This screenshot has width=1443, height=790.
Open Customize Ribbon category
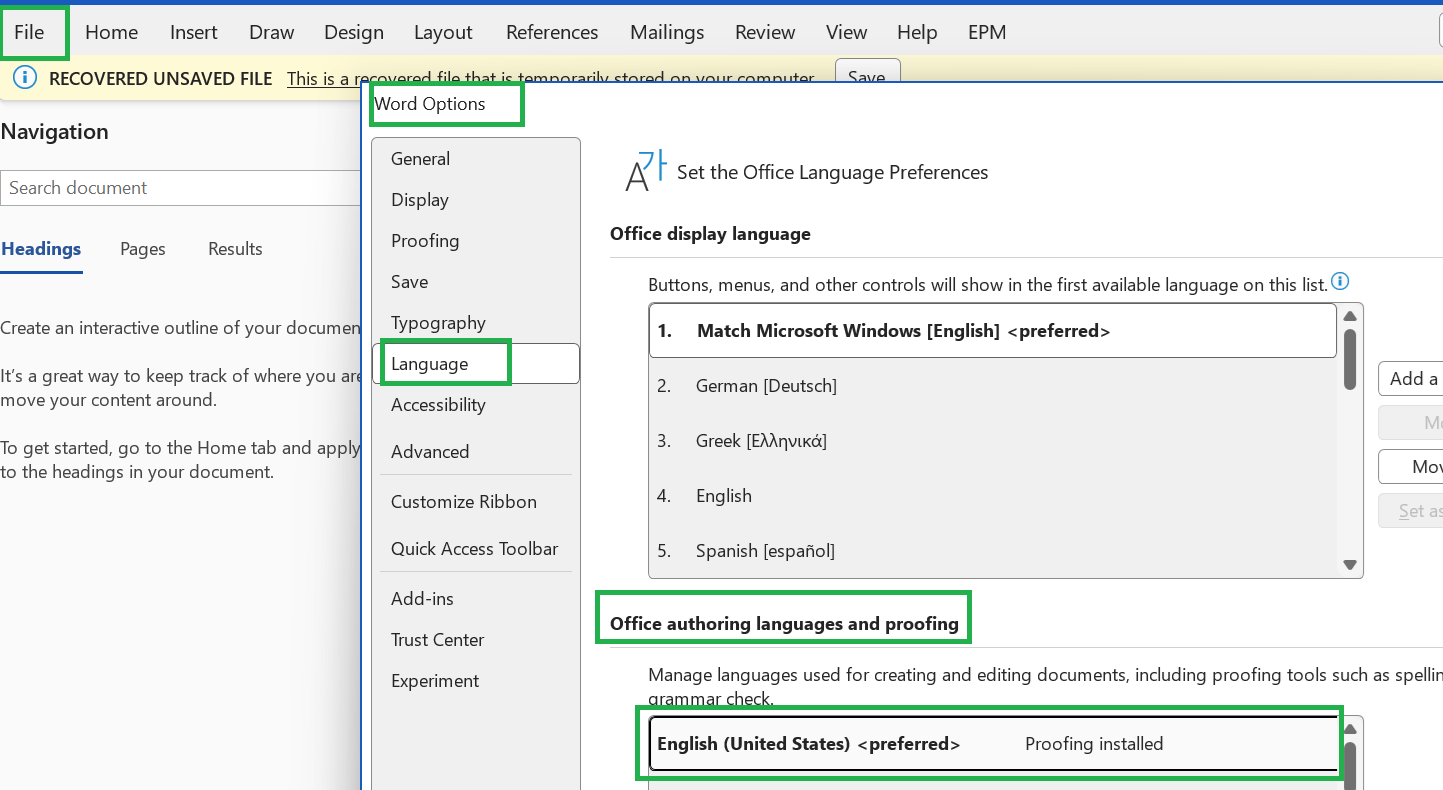pos(476,502)
